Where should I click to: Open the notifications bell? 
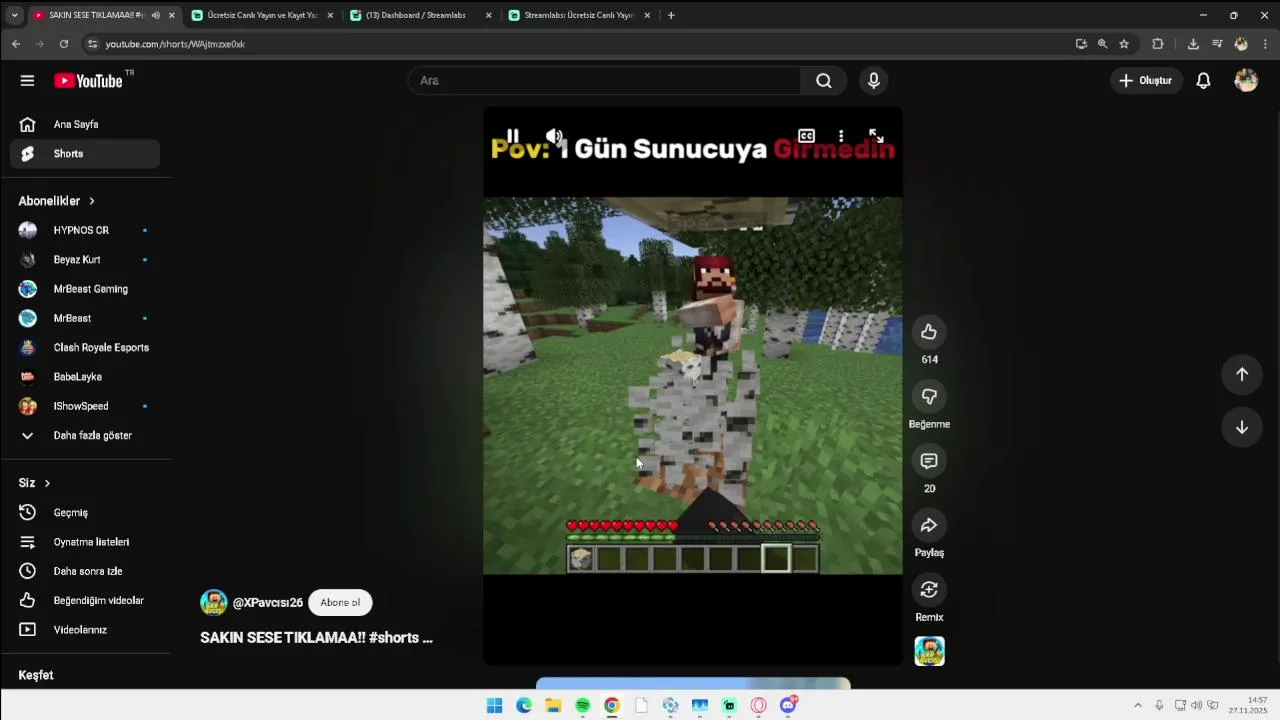click(x=1204, y=81)
